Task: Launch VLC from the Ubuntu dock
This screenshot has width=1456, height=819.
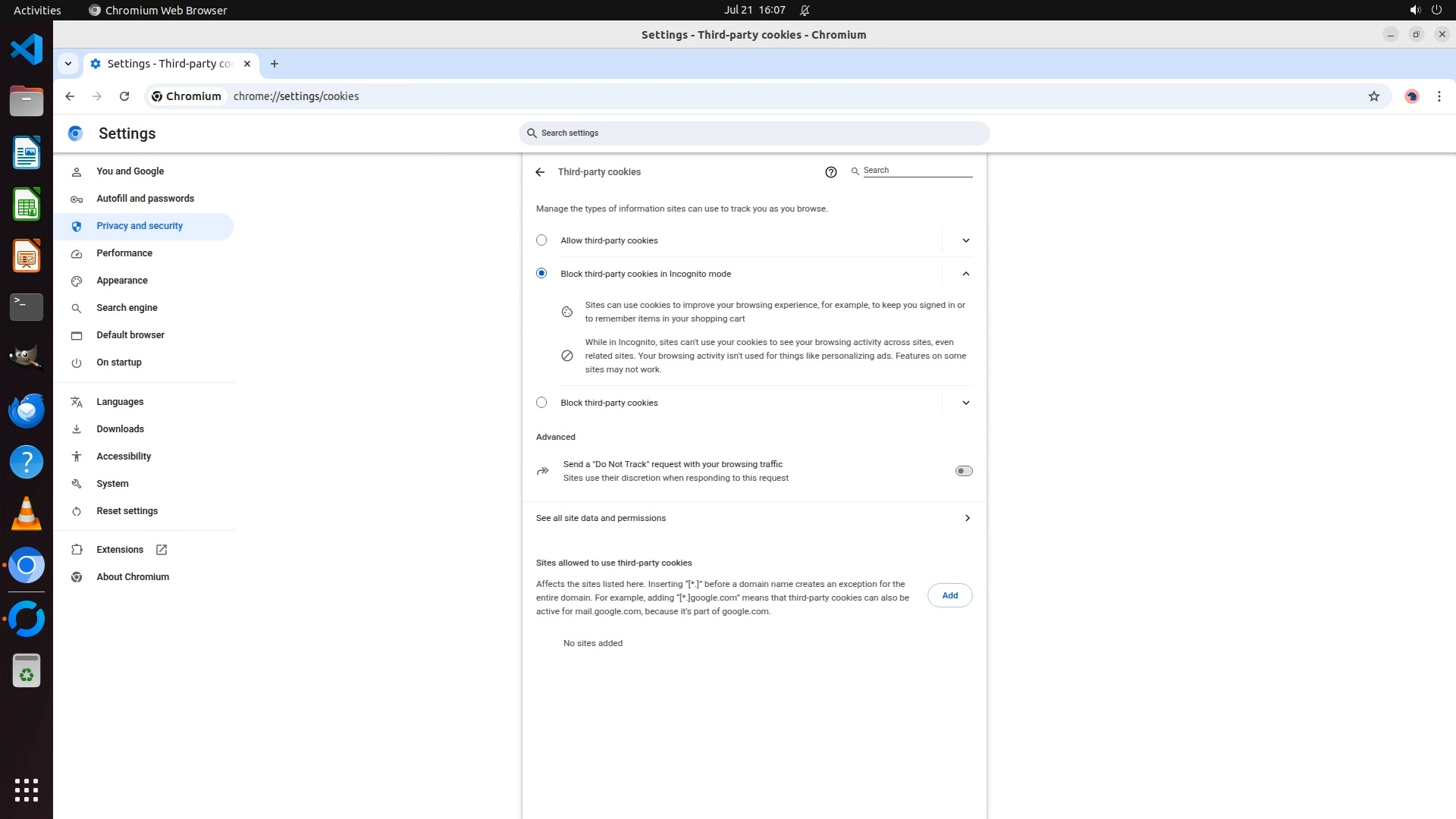Action: tap(27, 513)
